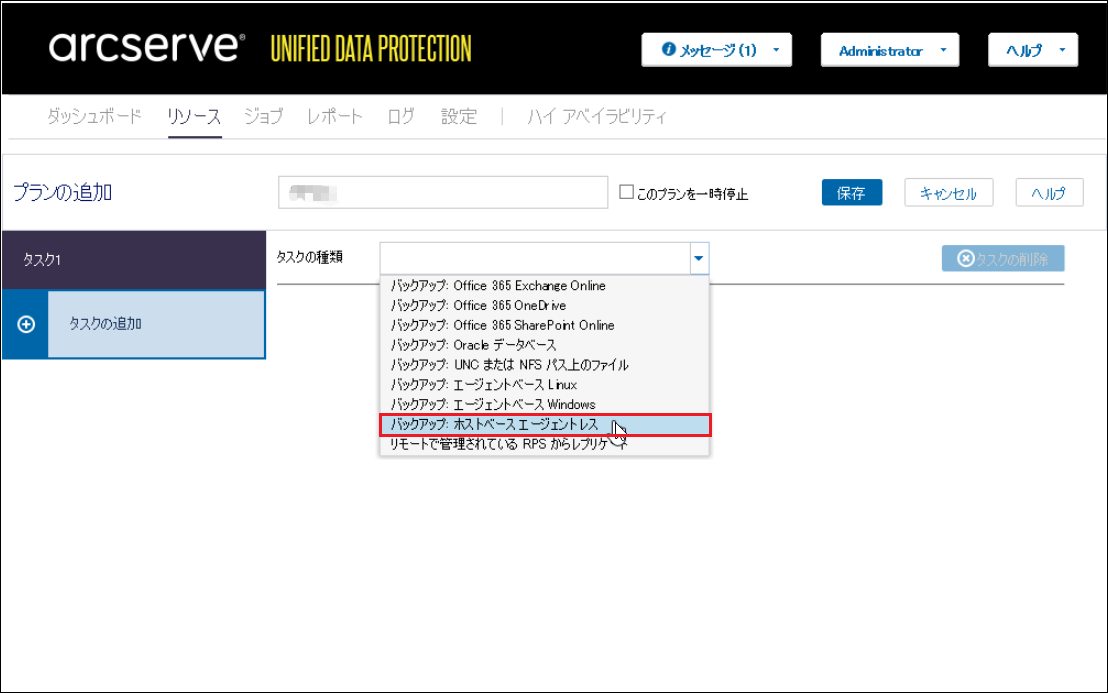Toggle このプランを一時停止 checkbox
The height and width of the screenshot is (693, 1108).
click(x=626, y=191)
